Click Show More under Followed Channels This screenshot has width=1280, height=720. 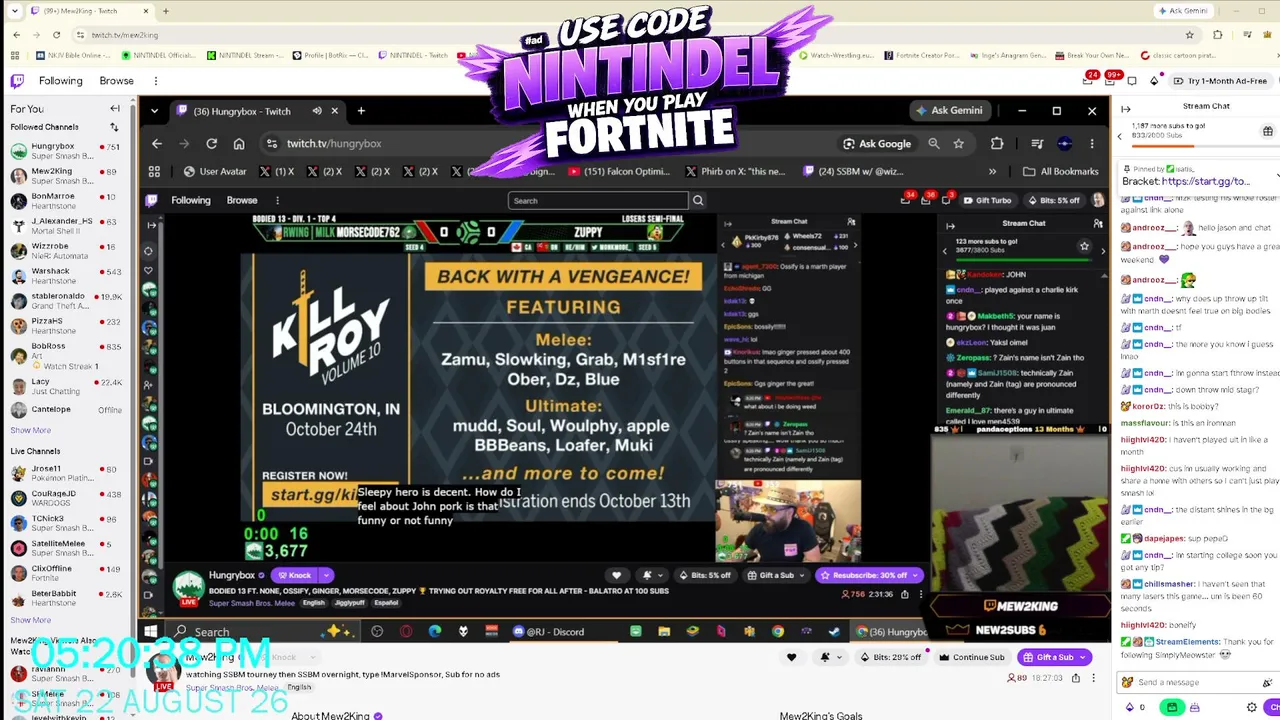(31, 431)
